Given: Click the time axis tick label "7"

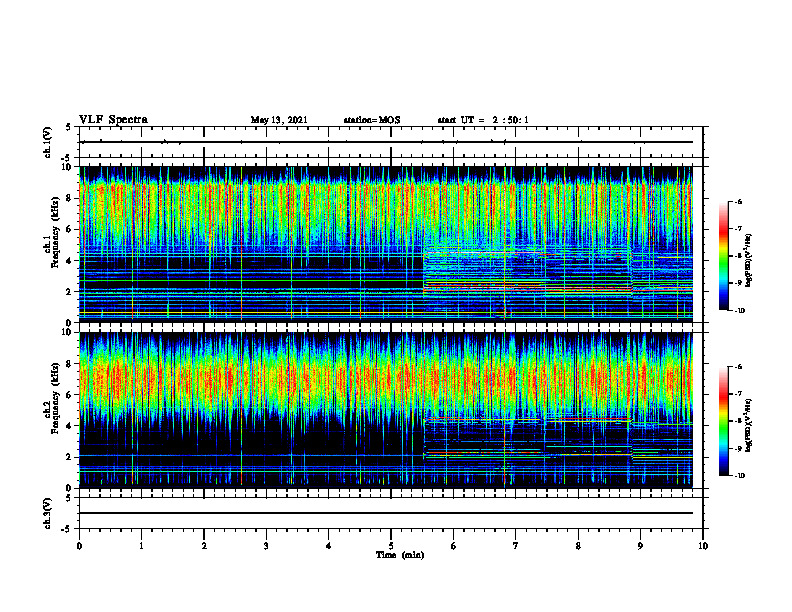Looking at the screenshot, I should click(x=516, y=546).
